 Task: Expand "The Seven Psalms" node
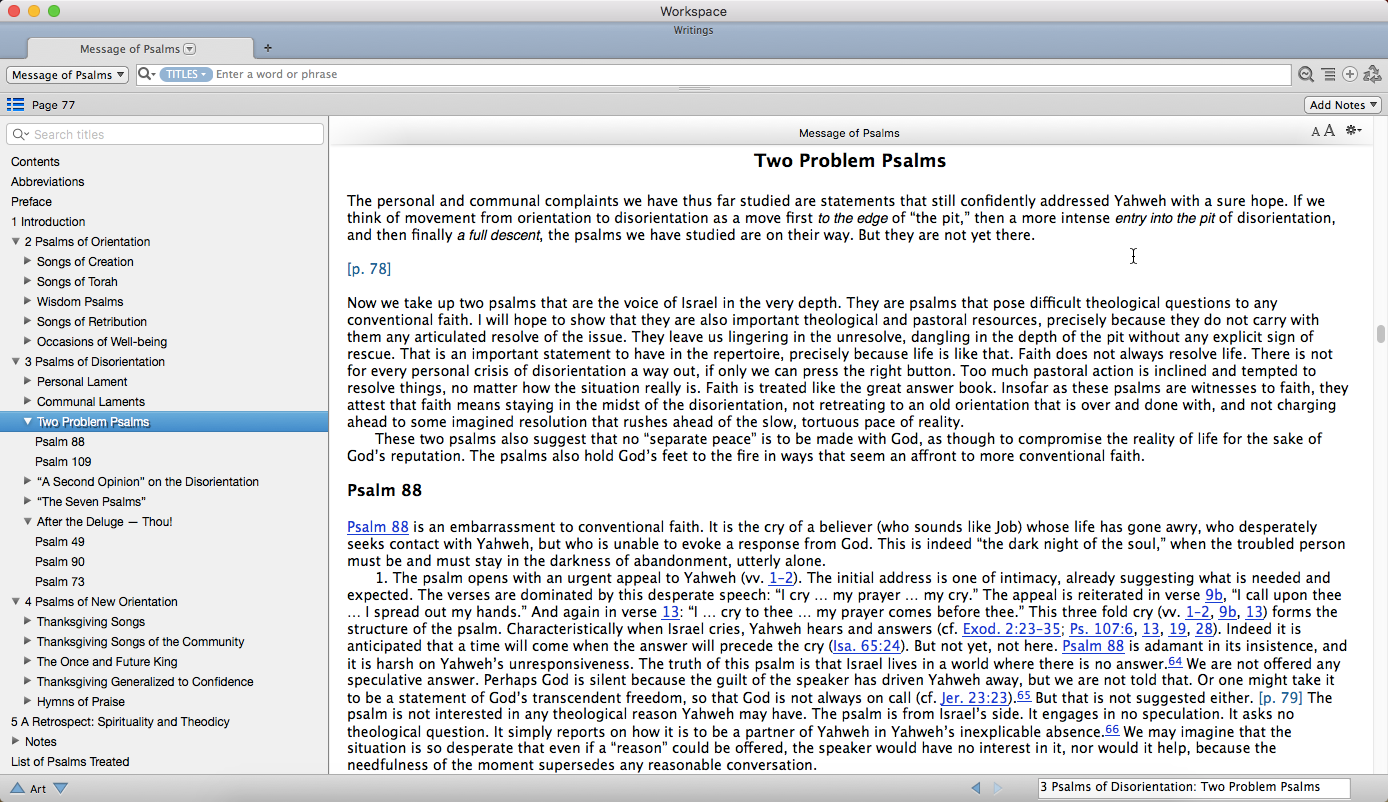pyautogui.click(x=28, y=501)
